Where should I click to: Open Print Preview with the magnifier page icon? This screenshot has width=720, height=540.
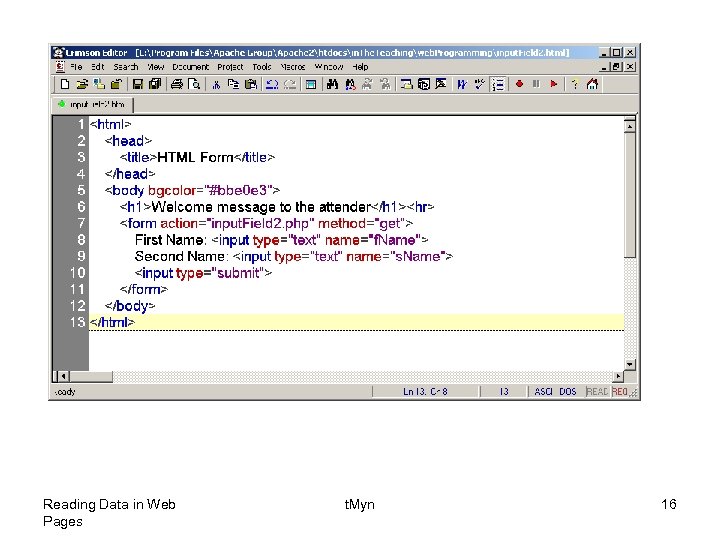coord(194,84)
